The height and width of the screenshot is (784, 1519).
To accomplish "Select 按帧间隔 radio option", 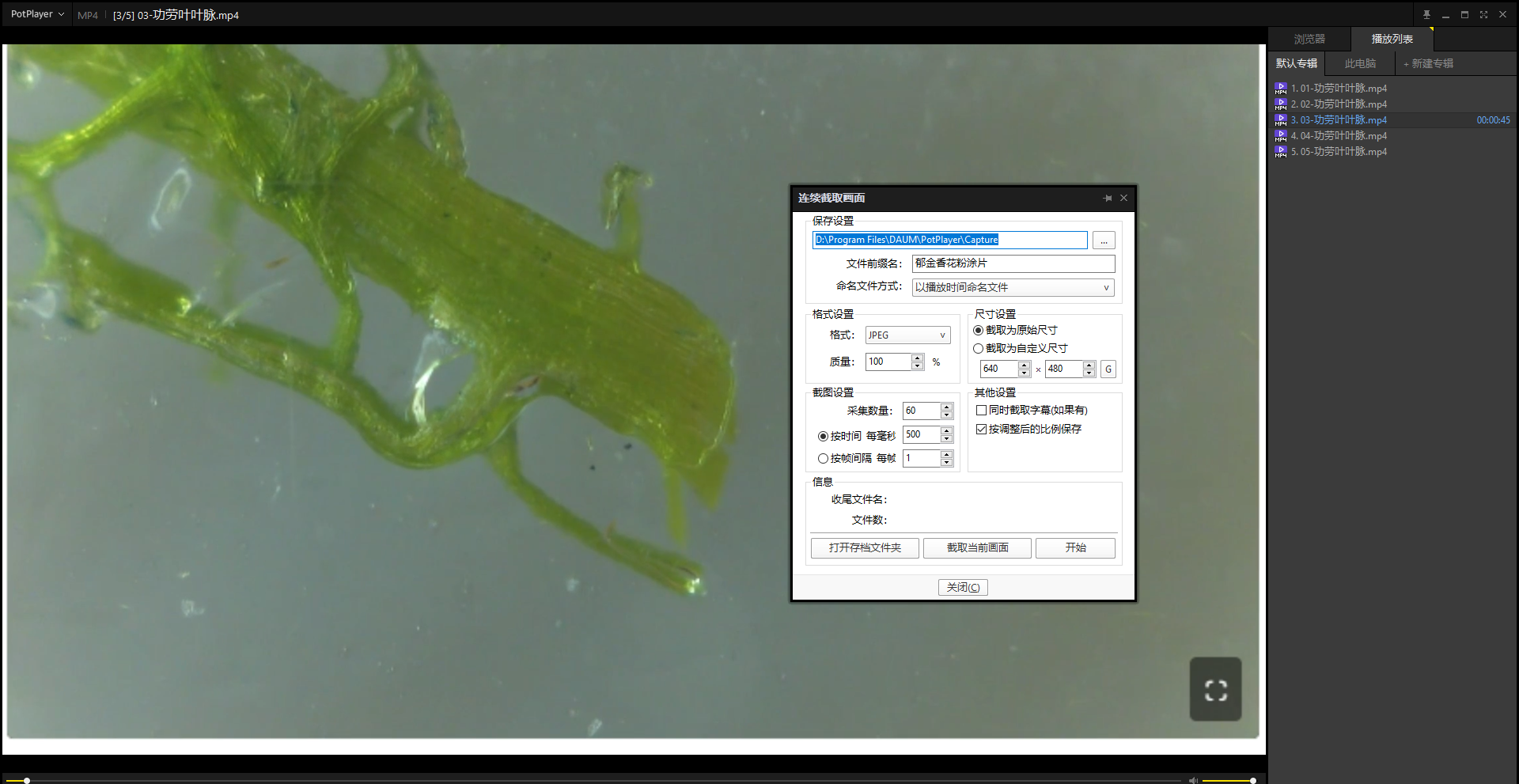I will (x=823, y=459).
